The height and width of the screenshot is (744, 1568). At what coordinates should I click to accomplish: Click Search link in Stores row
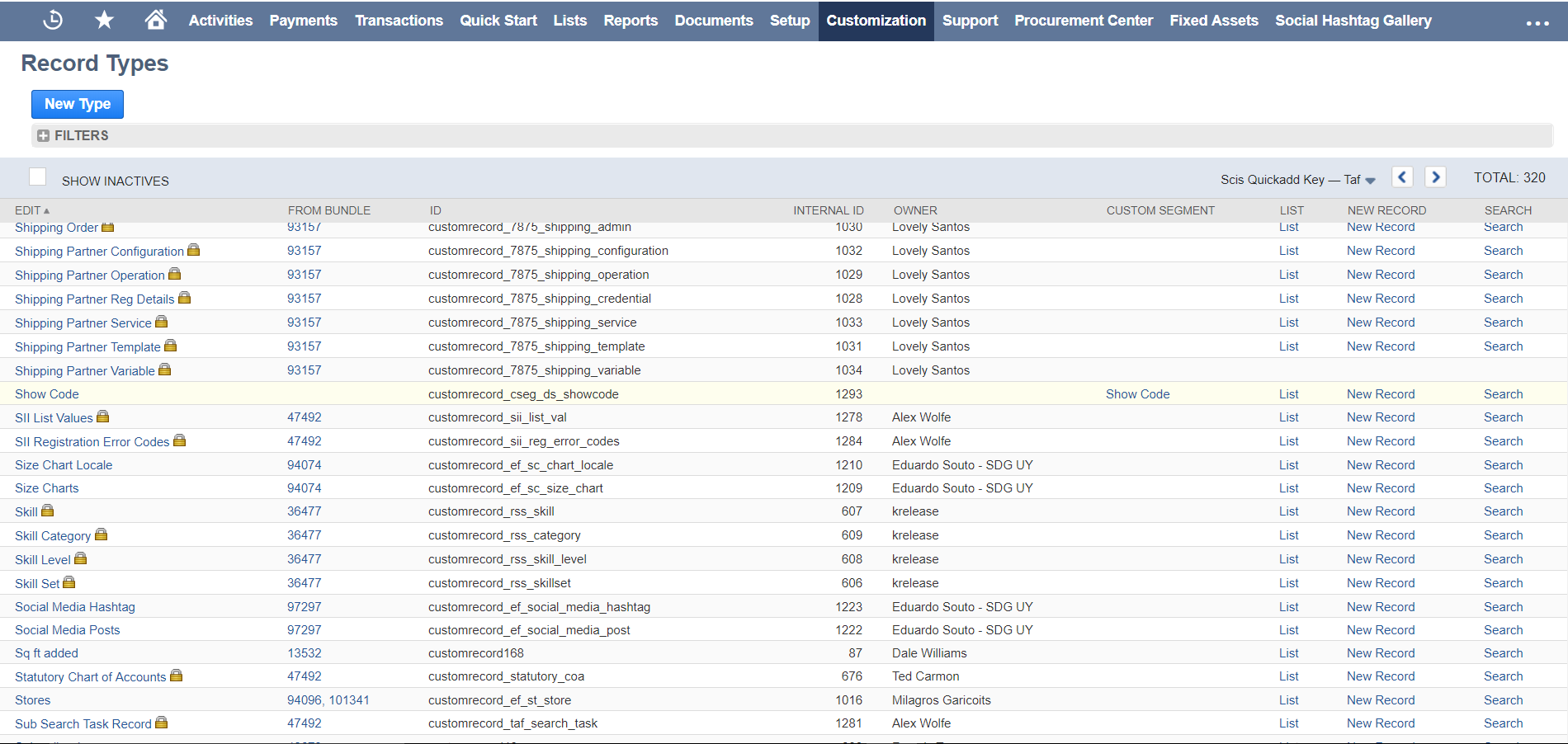point(1503,700)
